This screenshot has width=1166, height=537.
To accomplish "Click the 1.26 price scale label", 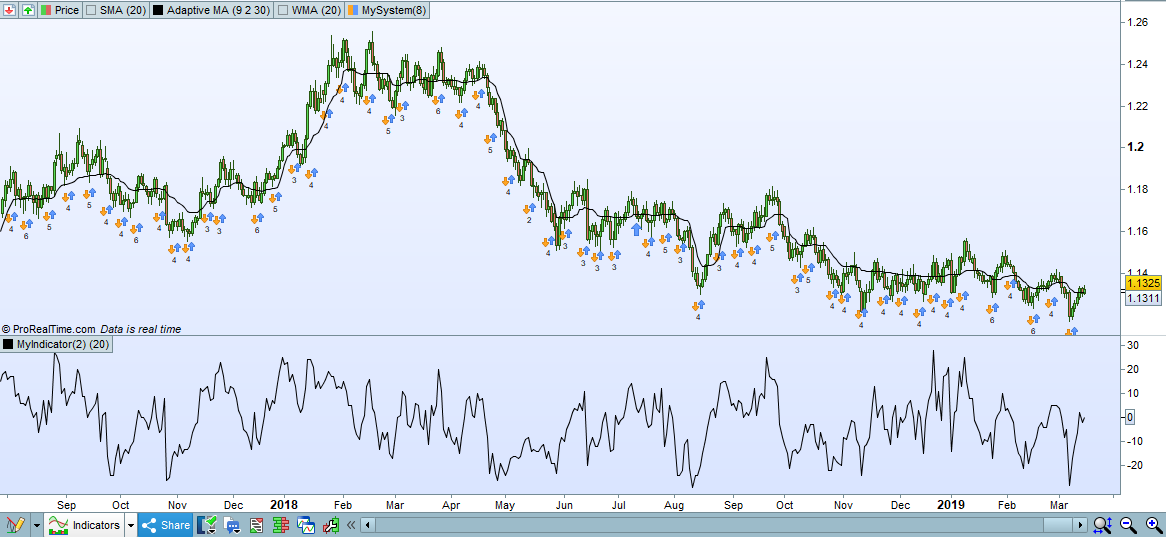I will click(1138, 22).
